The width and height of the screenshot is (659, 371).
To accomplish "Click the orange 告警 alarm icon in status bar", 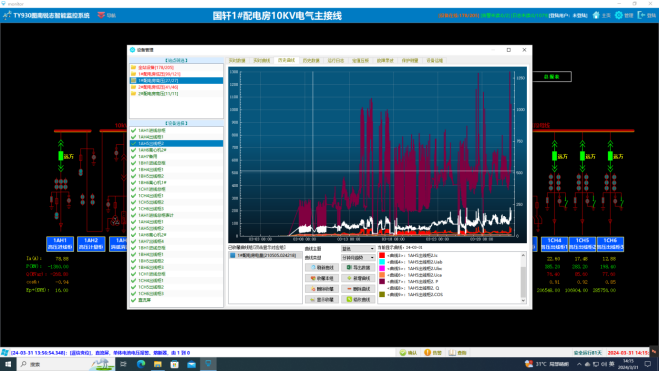I will click(427, 353).
